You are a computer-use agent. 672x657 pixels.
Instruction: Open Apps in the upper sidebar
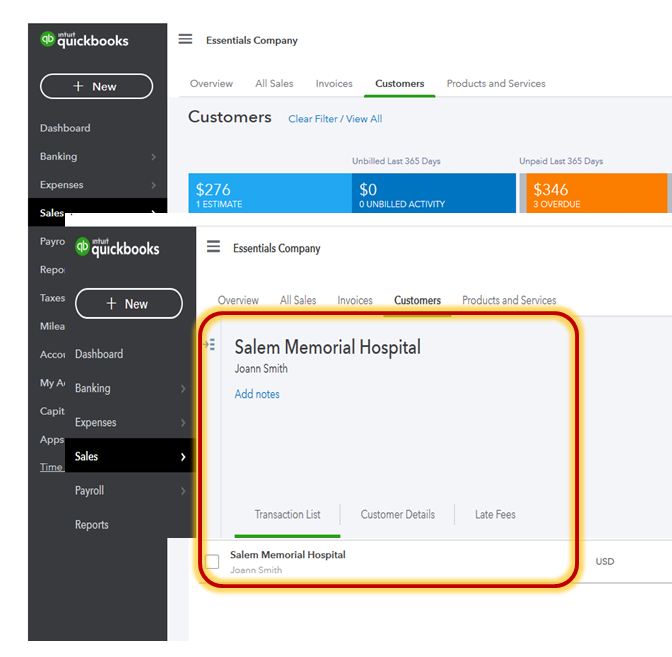coord(52,440)
